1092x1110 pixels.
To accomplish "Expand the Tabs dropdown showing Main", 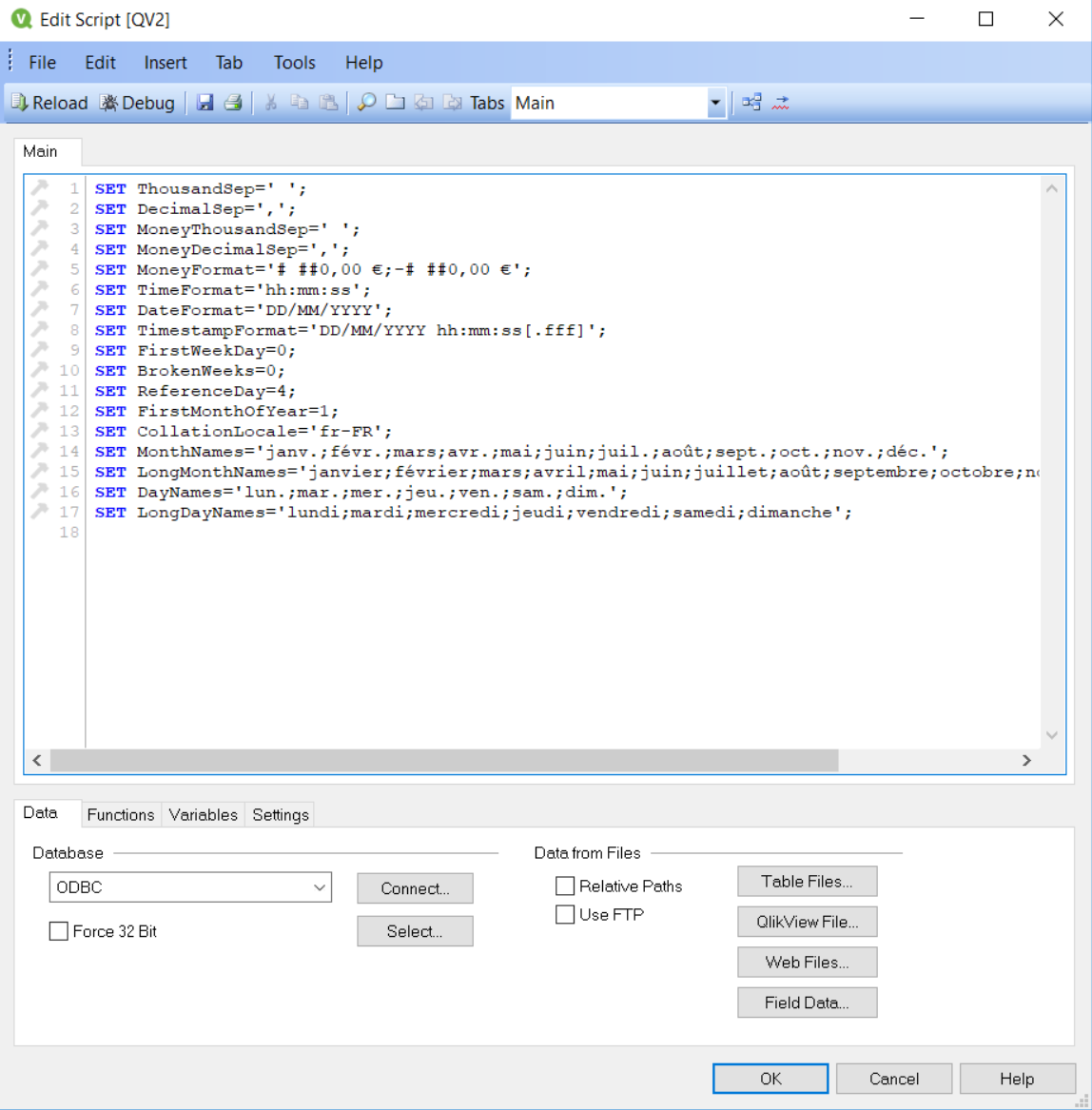I will tap(716, 104).
